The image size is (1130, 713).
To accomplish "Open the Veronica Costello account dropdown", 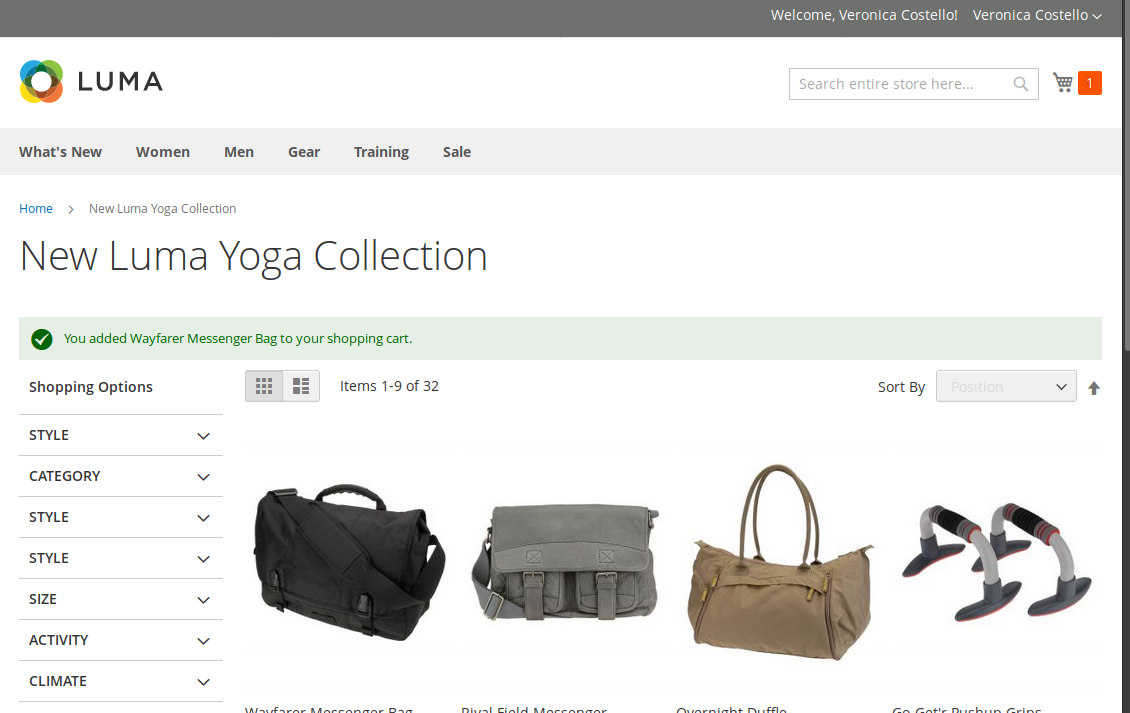I will [x=1036, y=15].
